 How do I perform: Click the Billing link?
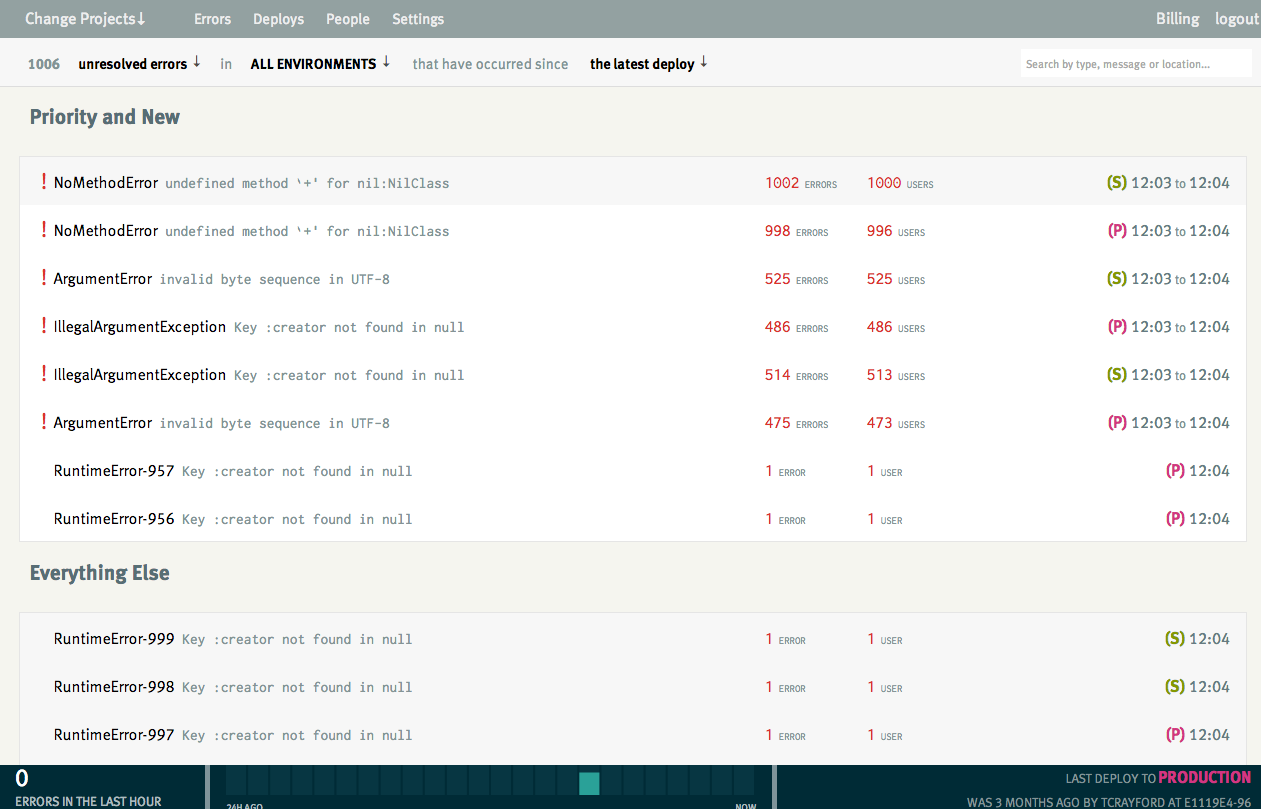click(1177, 19)
